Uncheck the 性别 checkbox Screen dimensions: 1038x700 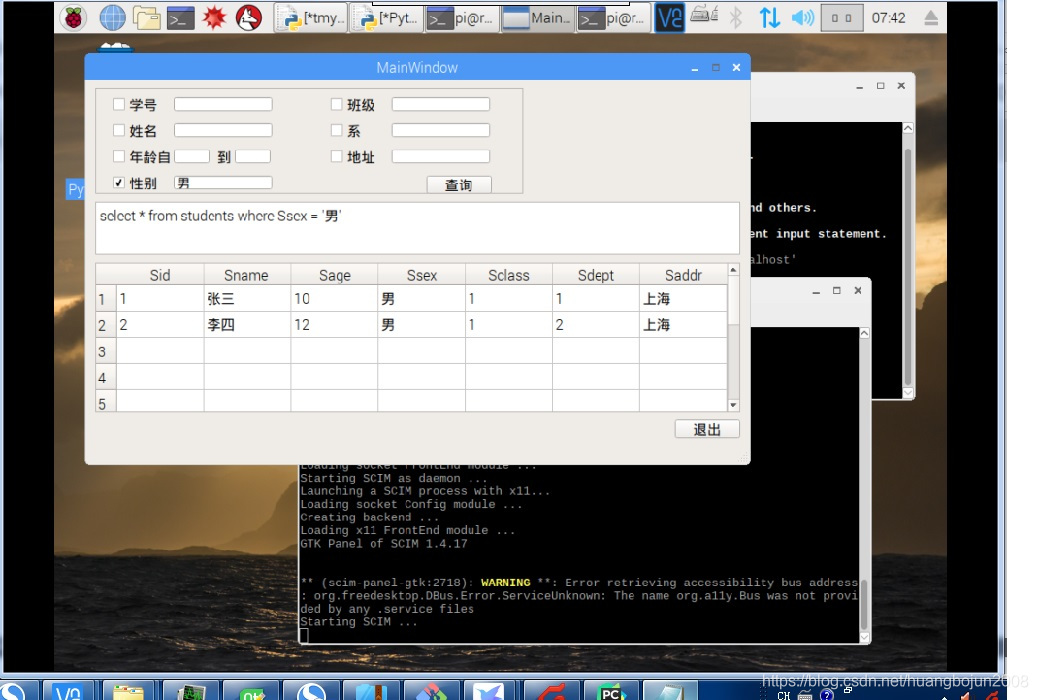coord(118,182)
